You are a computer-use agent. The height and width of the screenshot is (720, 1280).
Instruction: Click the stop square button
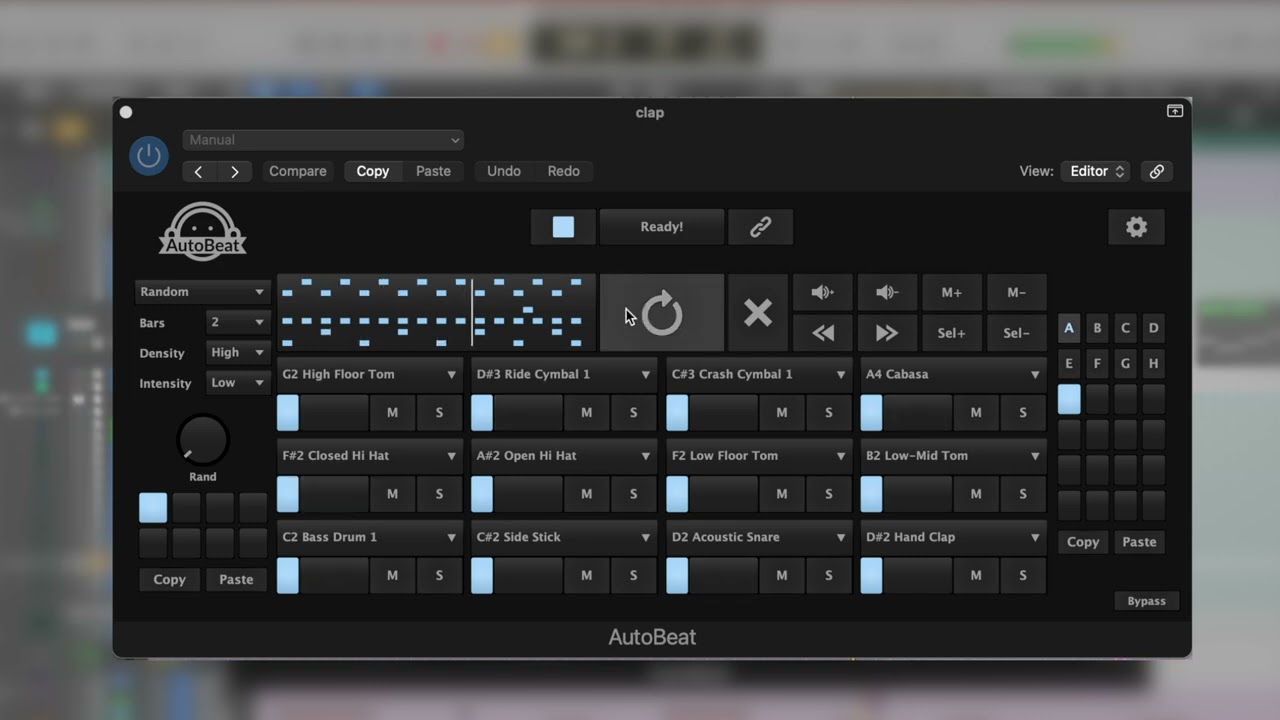pos(563,227)
